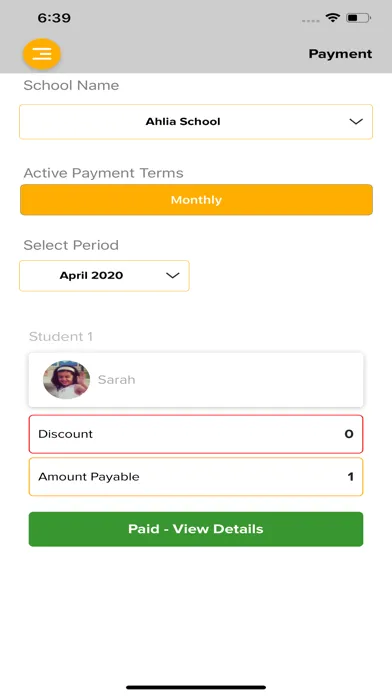The height and width of the screenshot is (696, 392).
Task: Tap the Amount Payable row
Action: [196, 477]
